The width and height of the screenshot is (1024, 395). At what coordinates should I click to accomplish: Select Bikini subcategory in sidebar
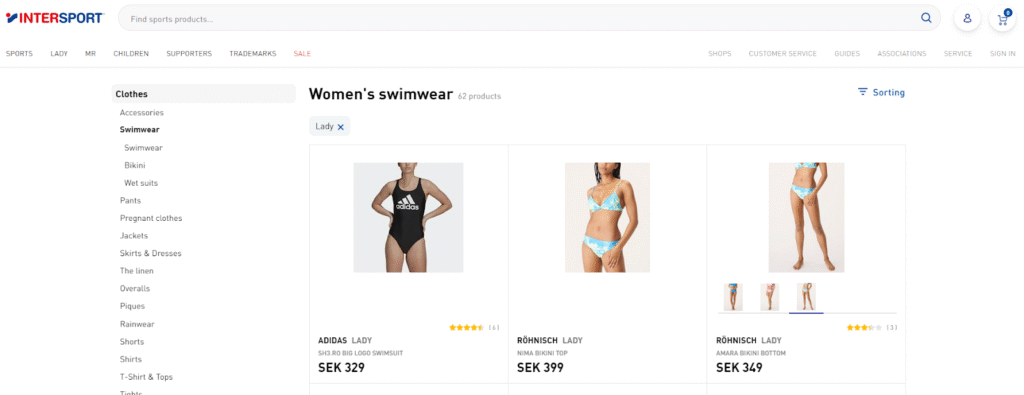tap(135, 165)
